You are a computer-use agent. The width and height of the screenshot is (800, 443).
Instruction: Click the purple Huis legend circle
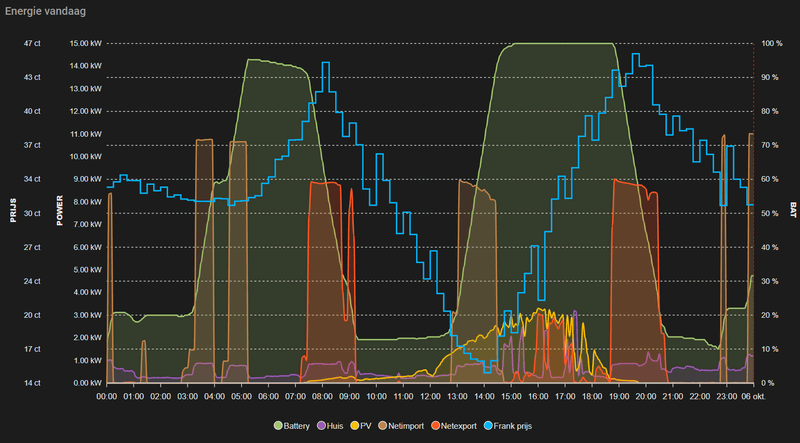click(321, 426)
